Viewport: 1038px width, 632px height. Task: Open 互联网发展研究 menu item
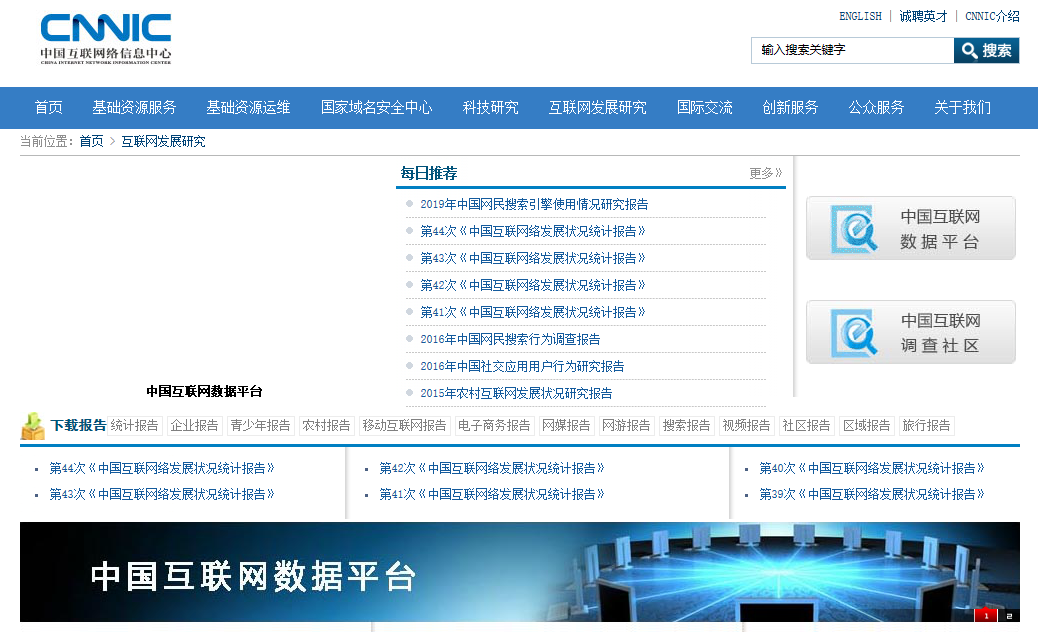click(597, 107)
